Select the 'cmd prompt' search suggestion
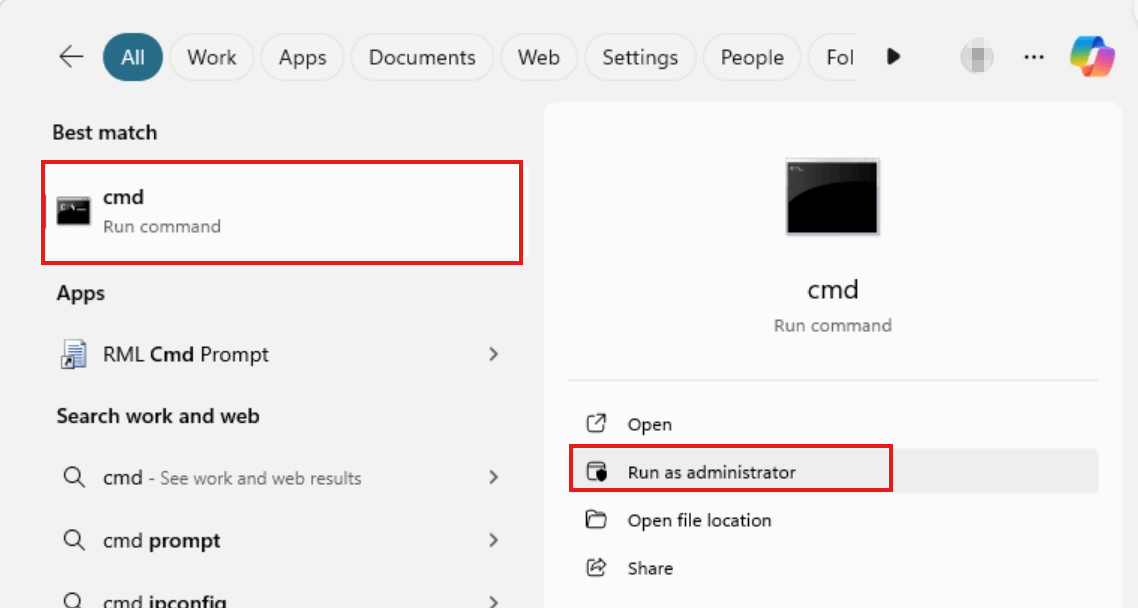The width and height of the screenshot is (1138, 608). (282, 540)
